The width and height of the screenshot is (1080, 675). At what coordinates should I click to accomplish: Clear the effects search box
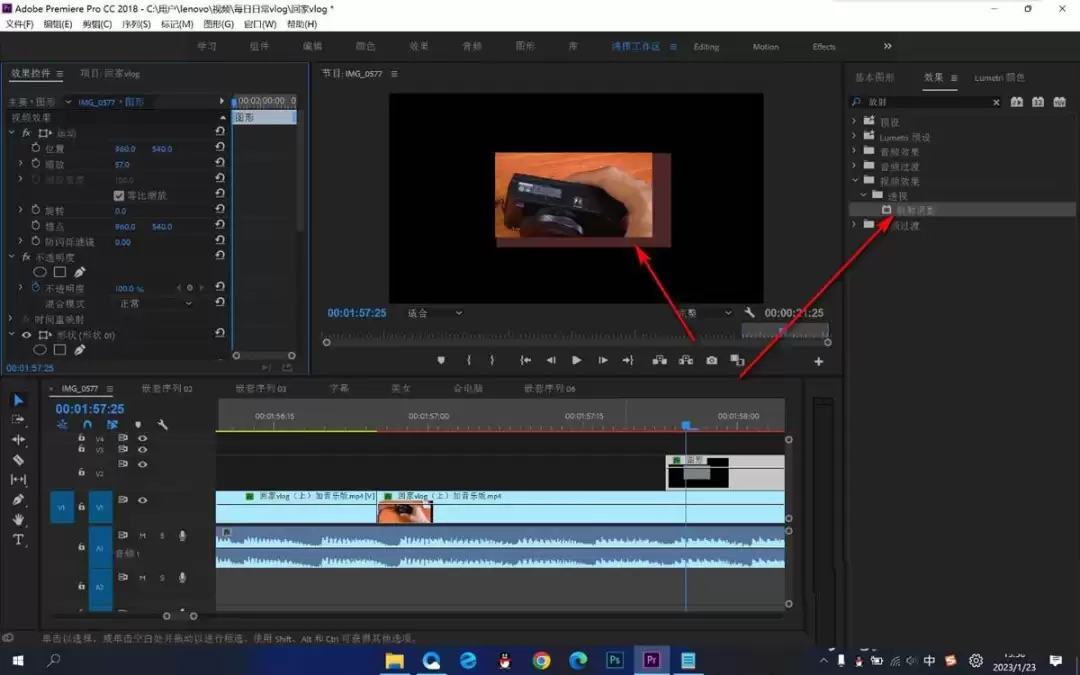[996, 102]
